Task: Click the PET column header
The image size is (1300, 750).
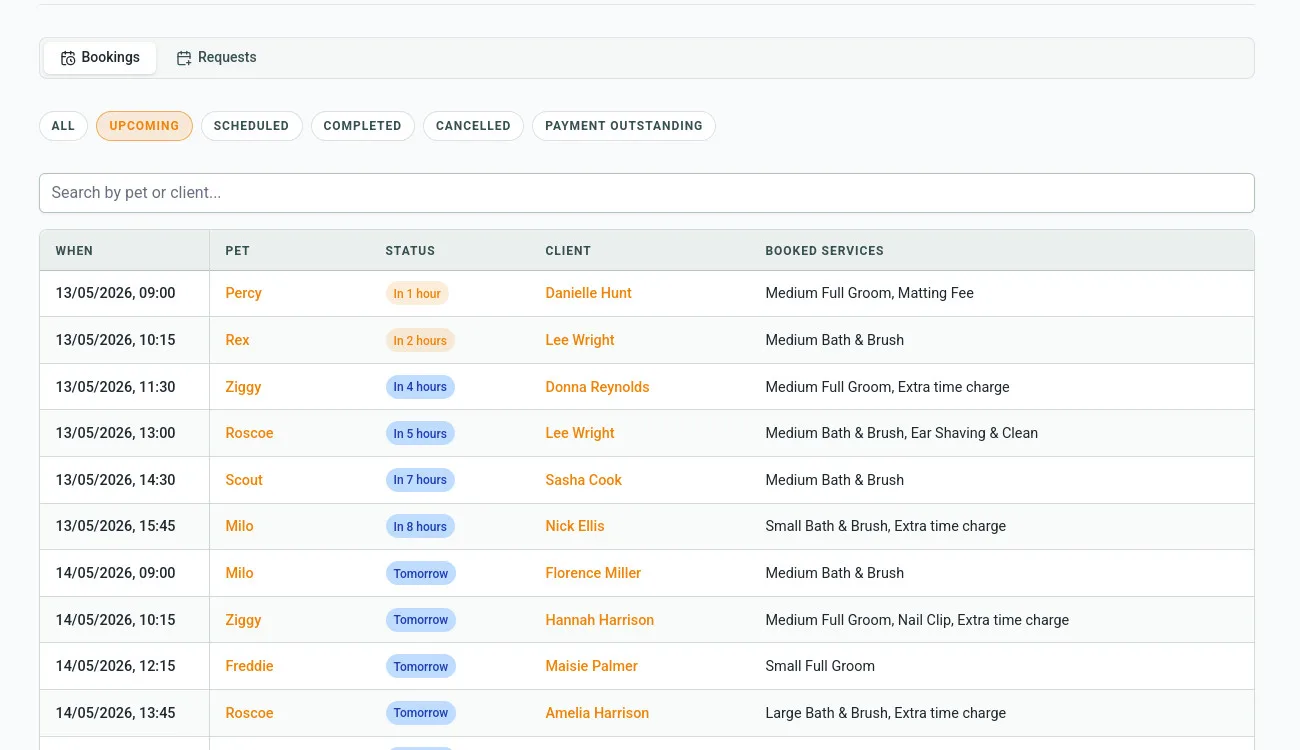Action: [238, 251]
